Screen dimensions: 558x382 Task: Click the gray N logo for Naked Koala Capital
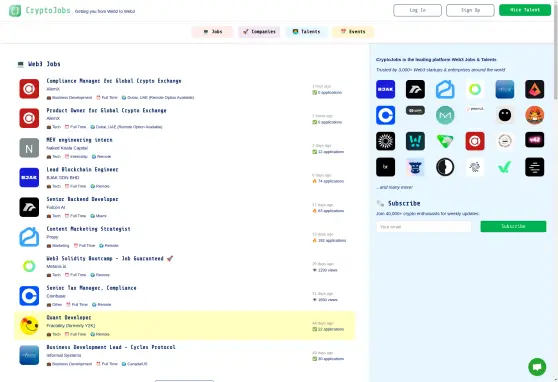pyautogui.click(x=29, y=148)
